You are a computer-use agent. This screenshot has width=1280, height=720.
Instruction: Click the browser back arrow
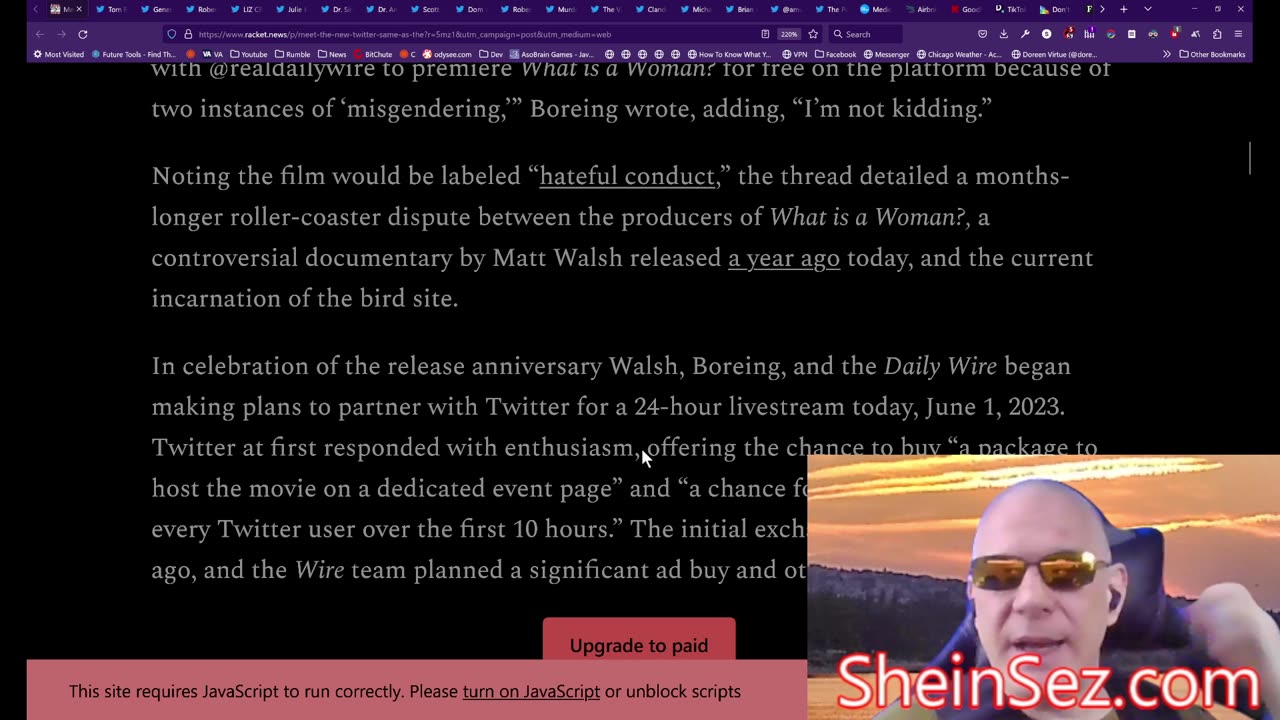pyautogui.click(x=40, y=34)
